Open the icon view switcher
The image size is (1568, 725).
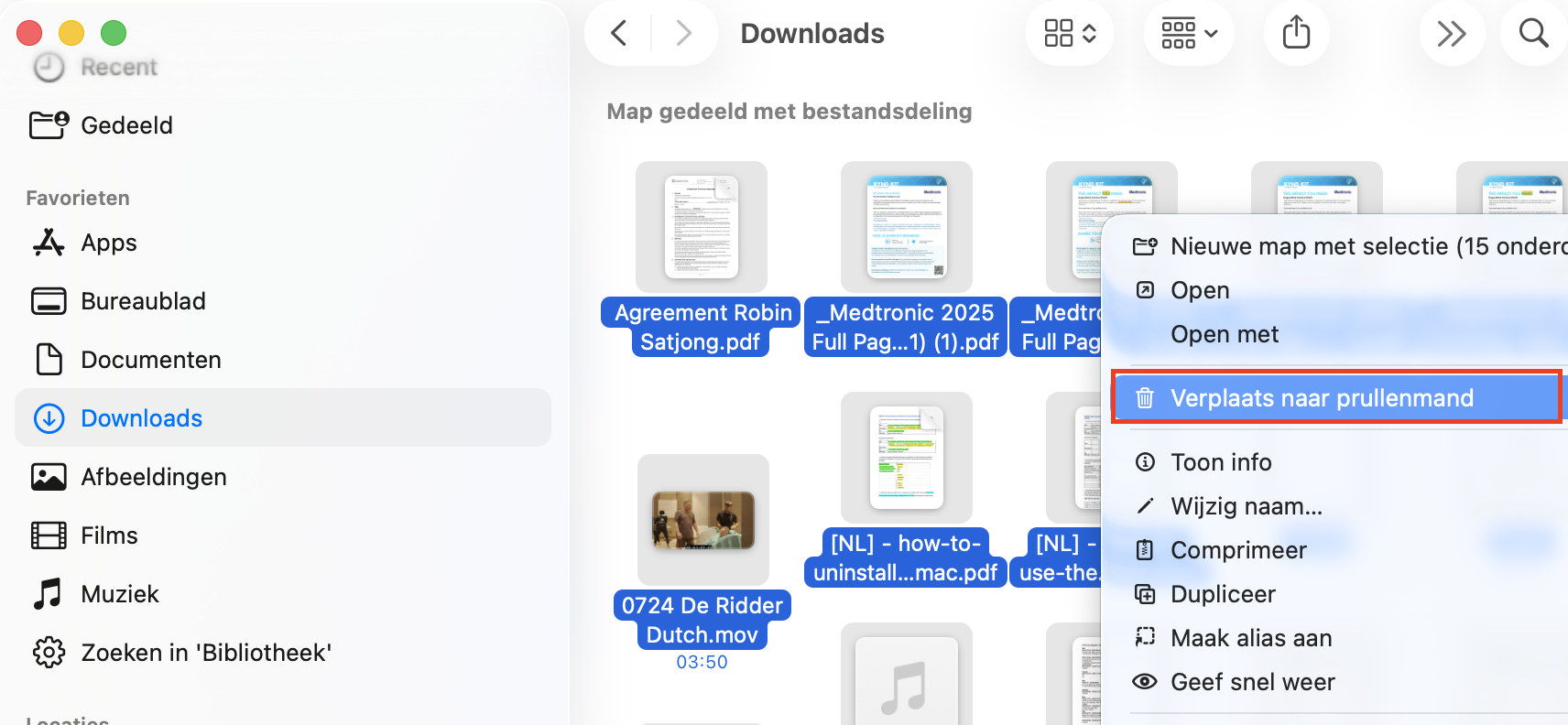click(x=1070, y=34)
